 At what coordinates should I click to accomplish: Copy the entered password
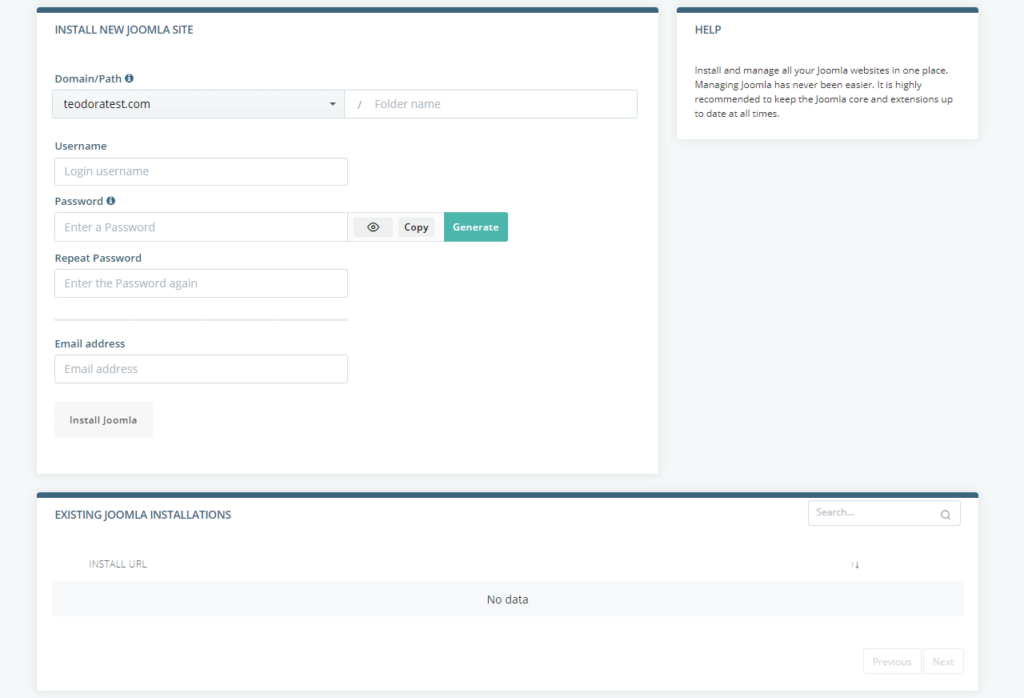tap(417, 227)
